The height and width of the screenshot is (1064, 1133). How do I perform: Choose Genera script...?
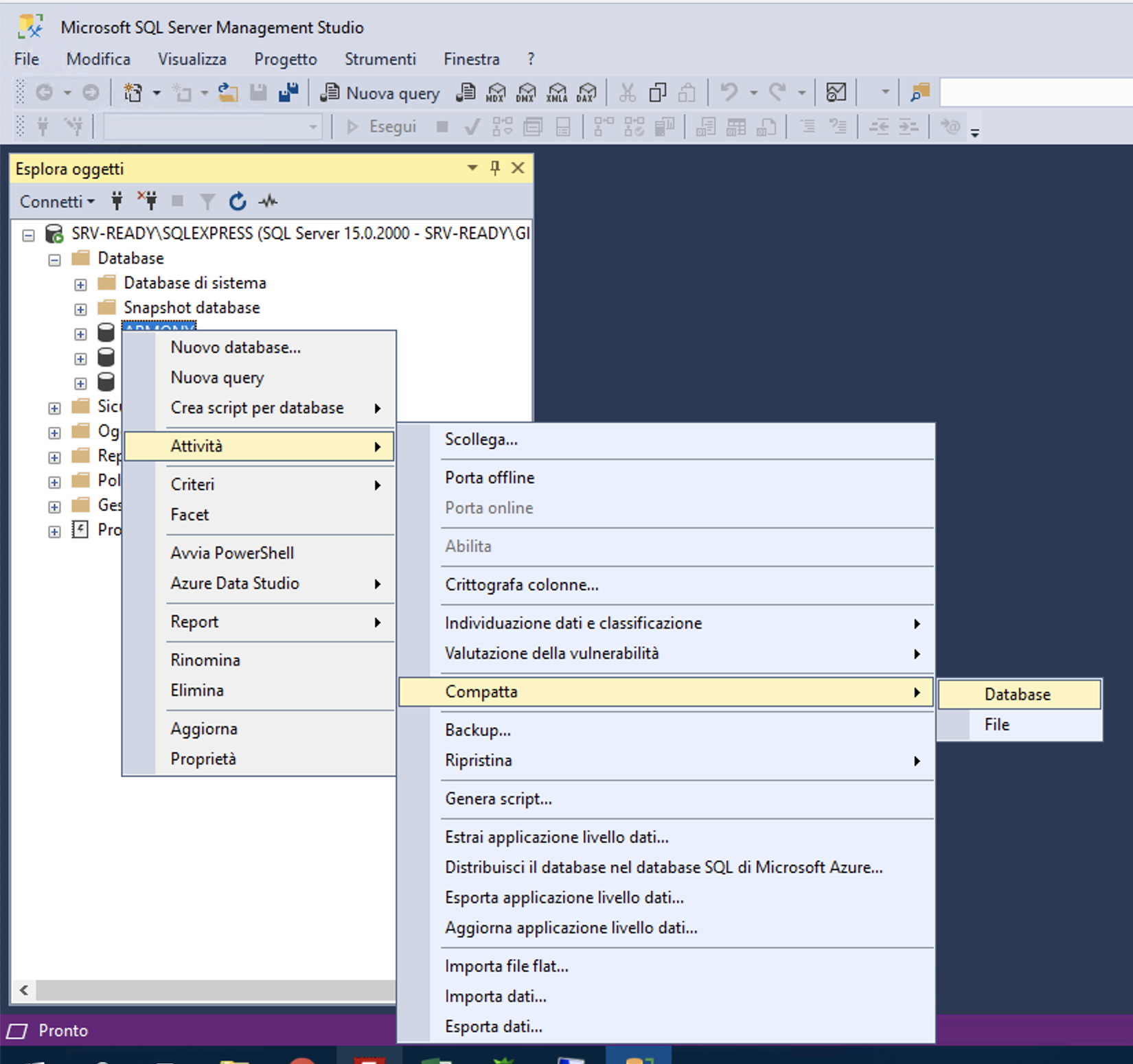[666, 799]
